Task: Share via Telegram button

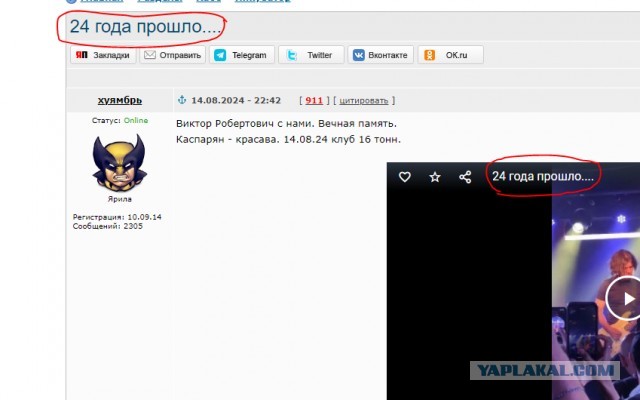Action: point(242,55)
